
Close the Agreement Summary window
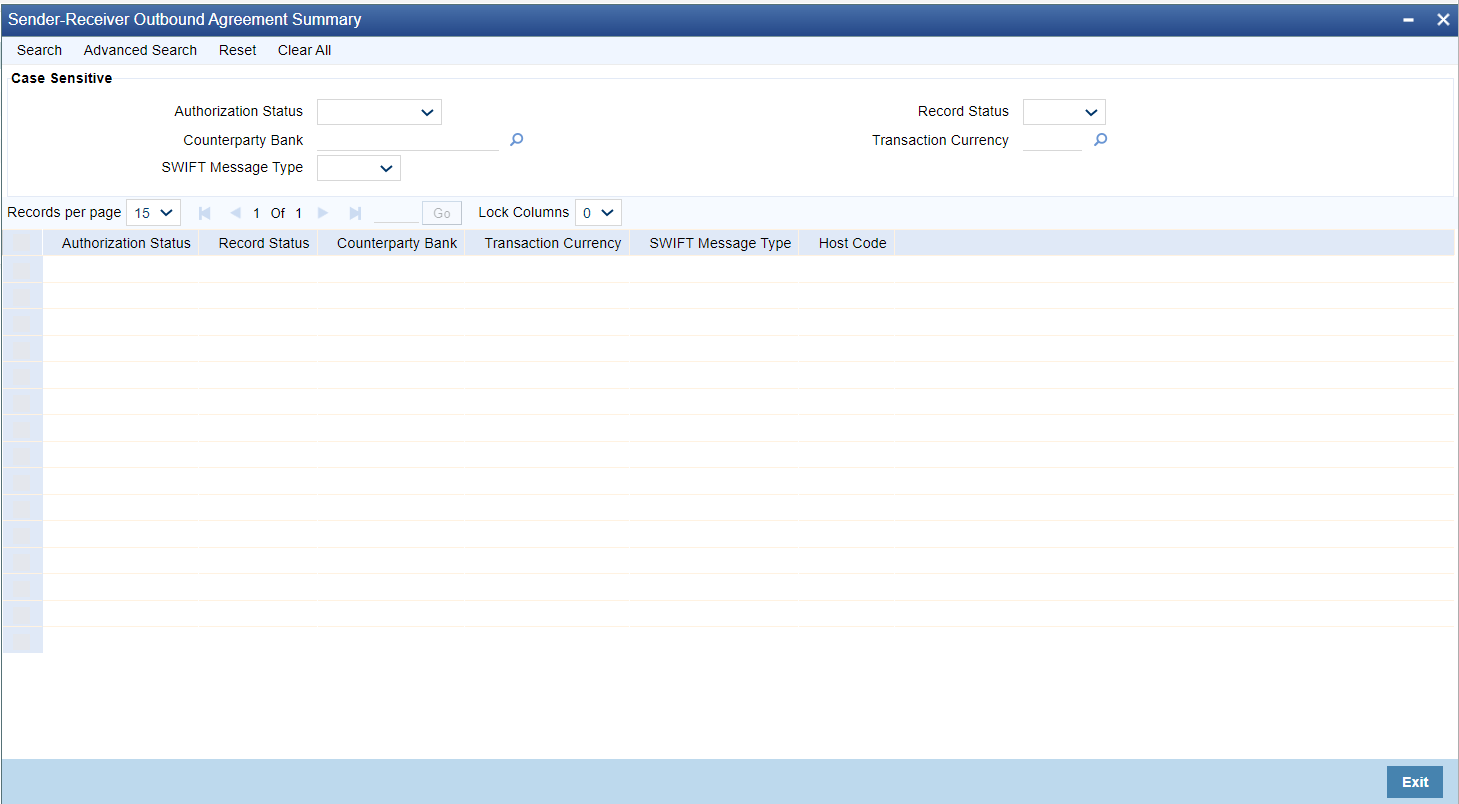pos(1443,19)
